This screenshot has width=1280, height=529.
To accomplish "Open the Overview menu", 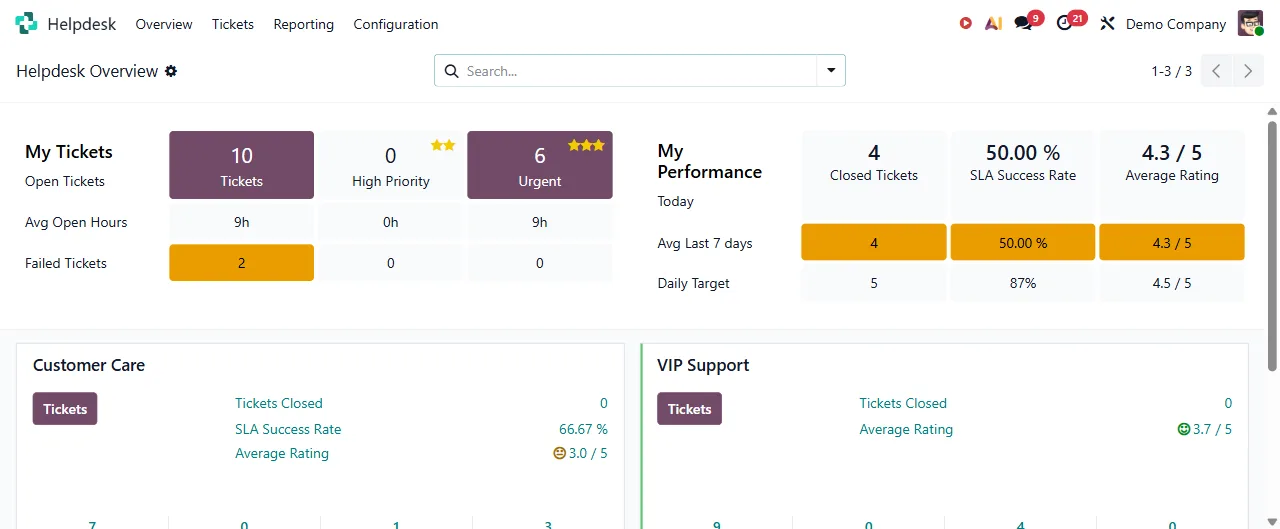I will pos(164,24).
